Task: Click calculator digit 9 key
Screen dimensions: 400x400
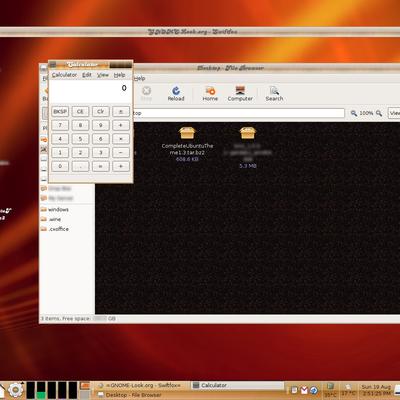Action: click(x=101, y=125)
